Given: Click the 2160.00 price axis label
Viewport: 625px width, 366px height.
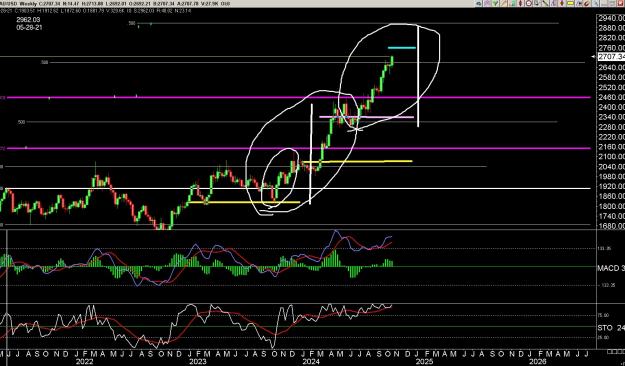Looking at the screenshot, I should pos(612,147).
